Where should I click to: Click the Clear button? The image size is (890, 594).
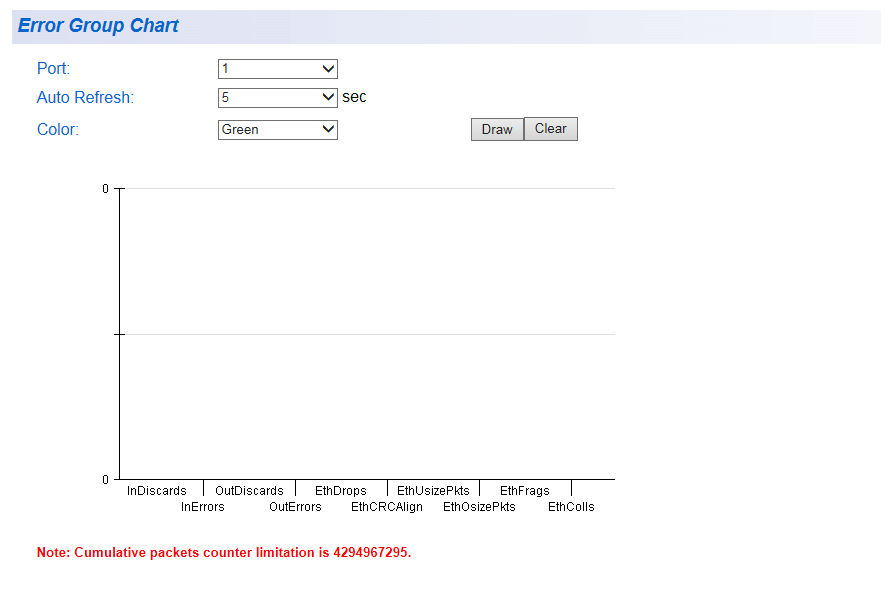click(551, 129)
